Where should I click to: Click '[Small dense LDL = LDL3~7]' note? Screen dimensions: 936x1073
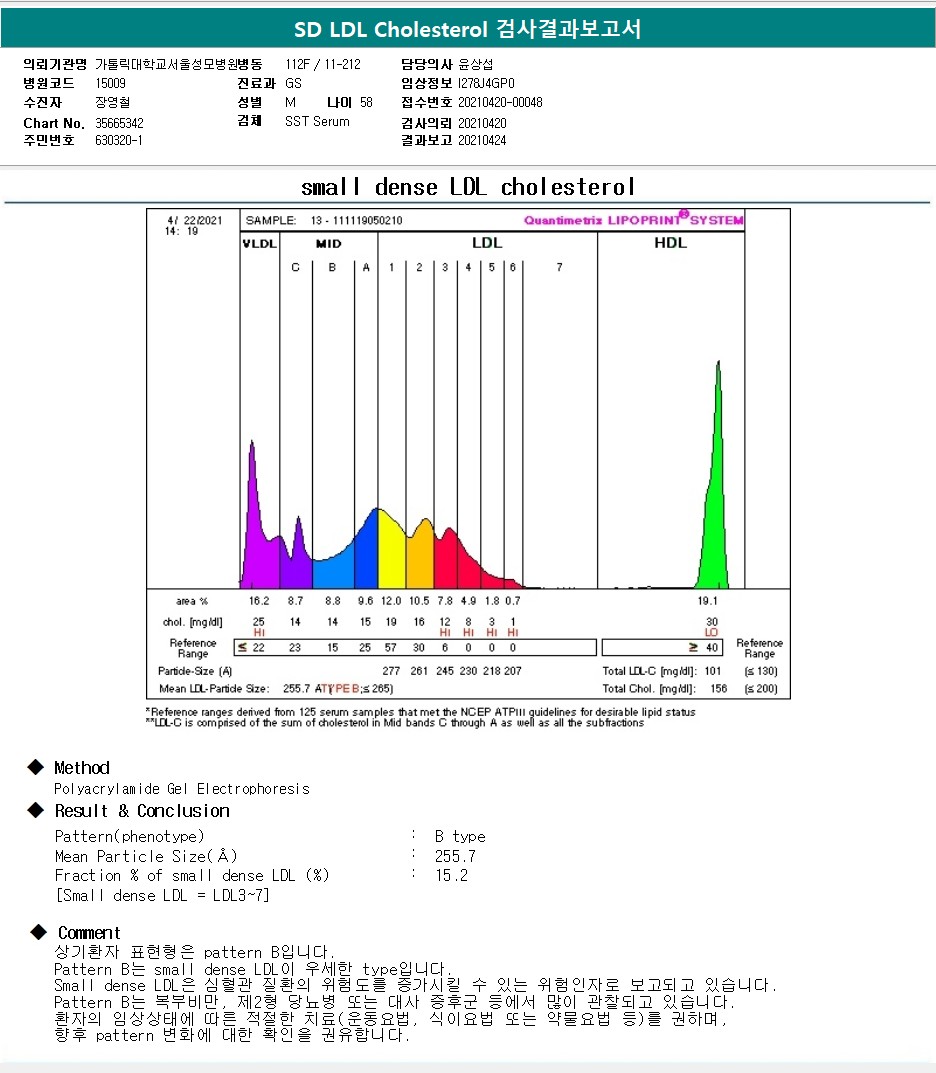(x=163, y=895)
